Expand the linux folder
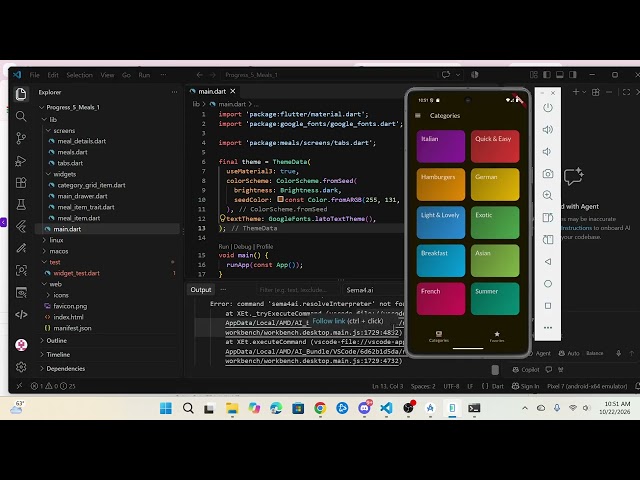 (53, 240)
